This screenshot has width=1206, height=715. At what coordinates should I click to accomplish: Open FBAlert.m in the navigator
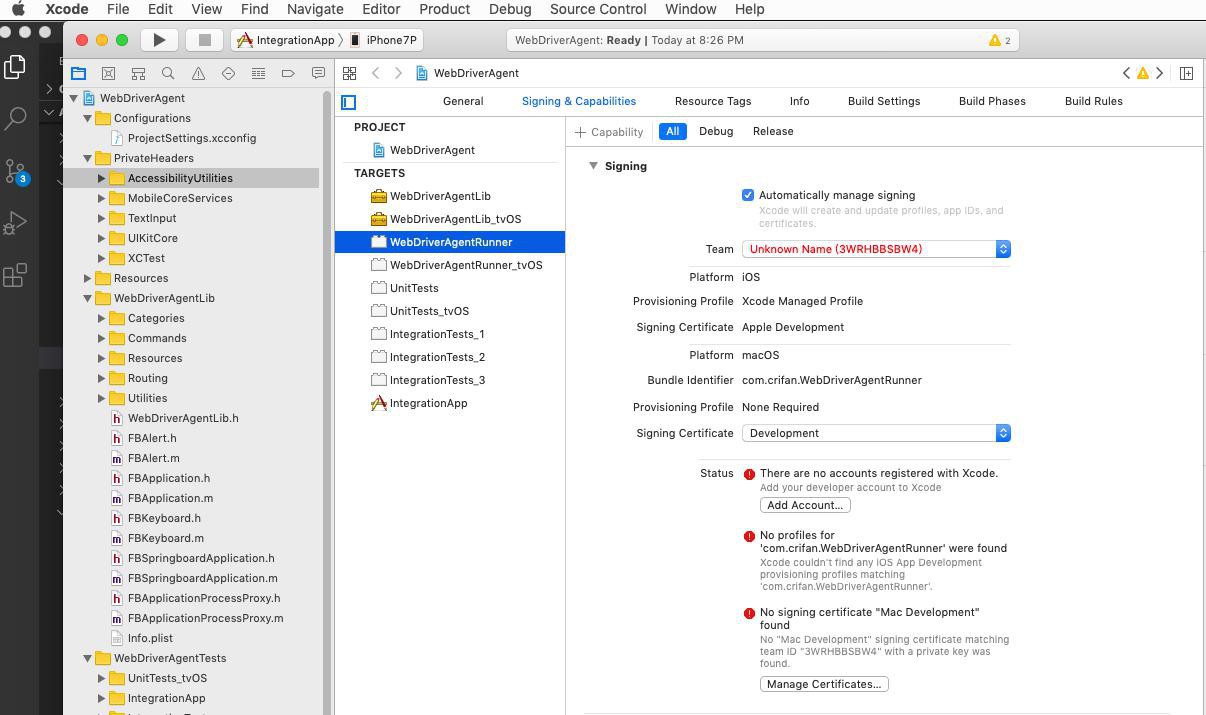tap(154, 458)
